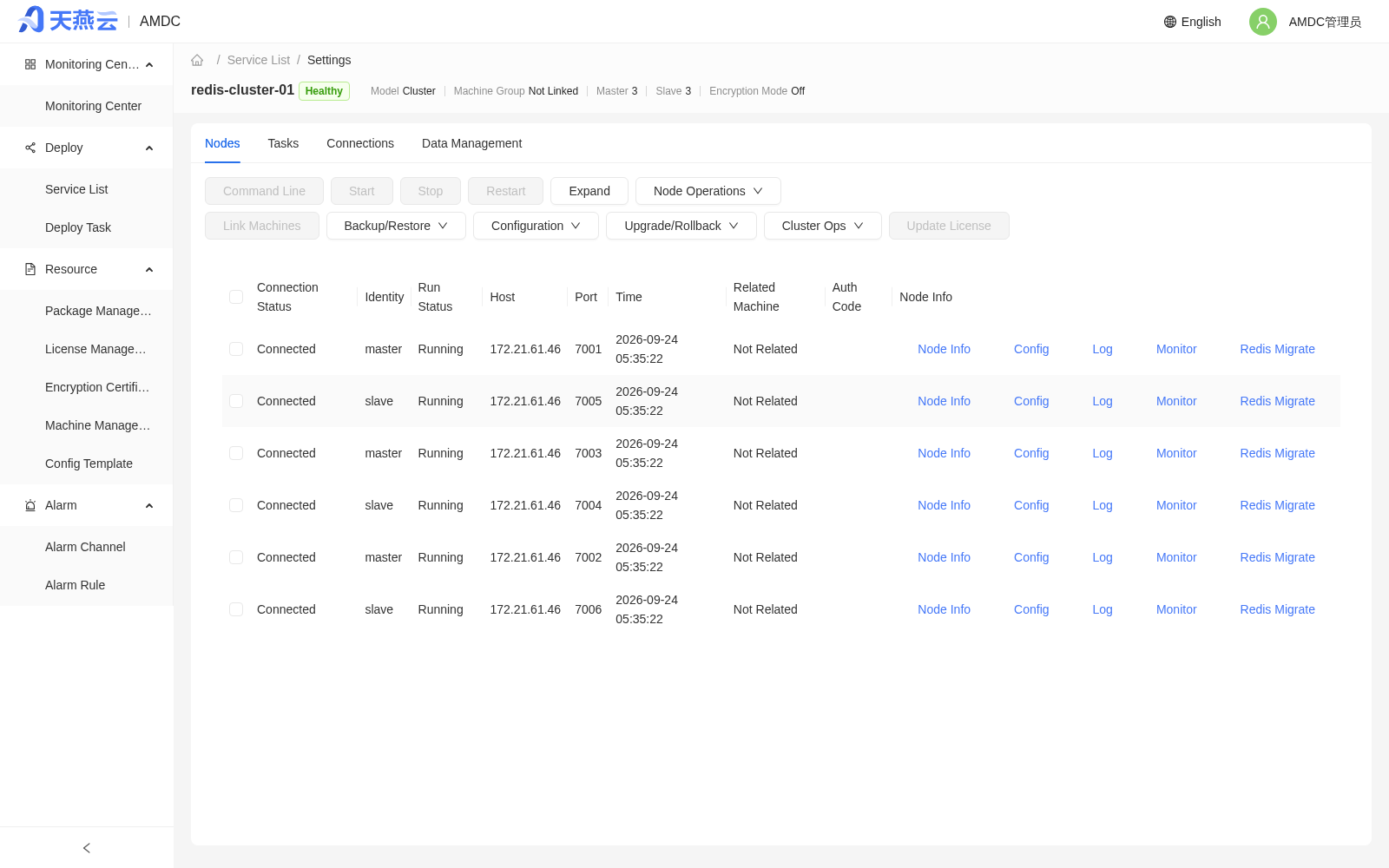Open the Data Management tab
Image resolution: width=1389 pixels, height=868 pixels.
471,143
